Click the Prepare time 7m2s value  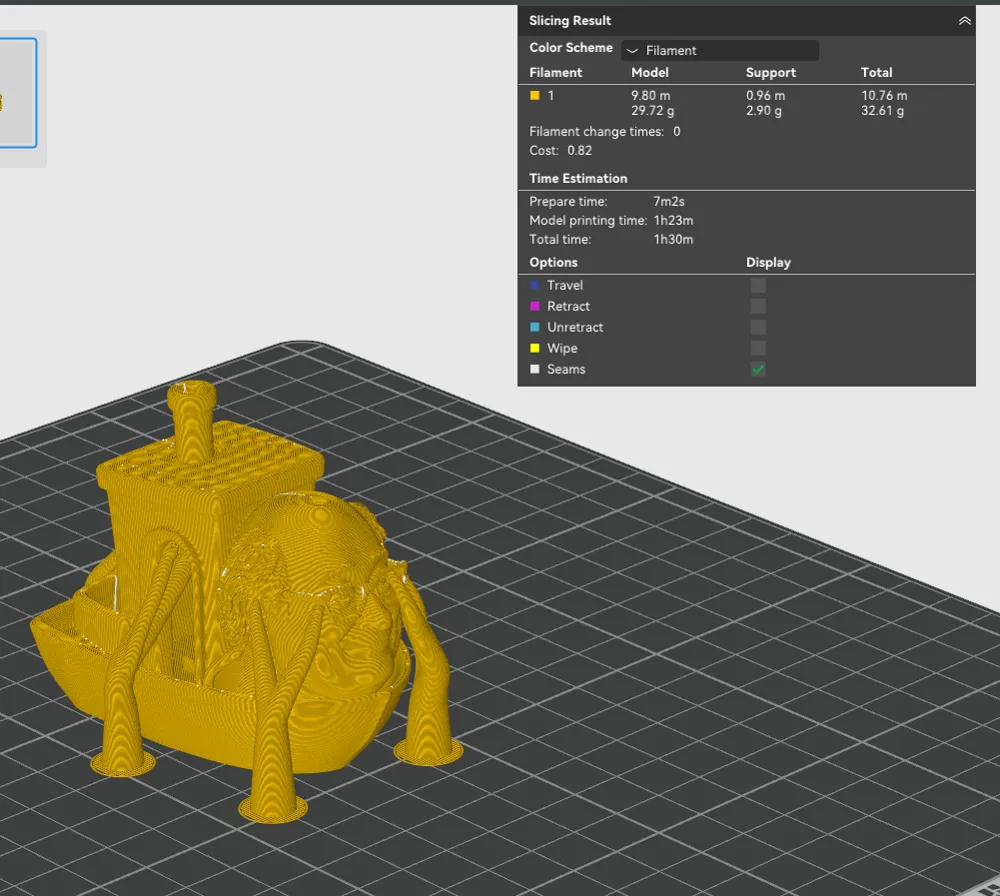click(668, 202)
